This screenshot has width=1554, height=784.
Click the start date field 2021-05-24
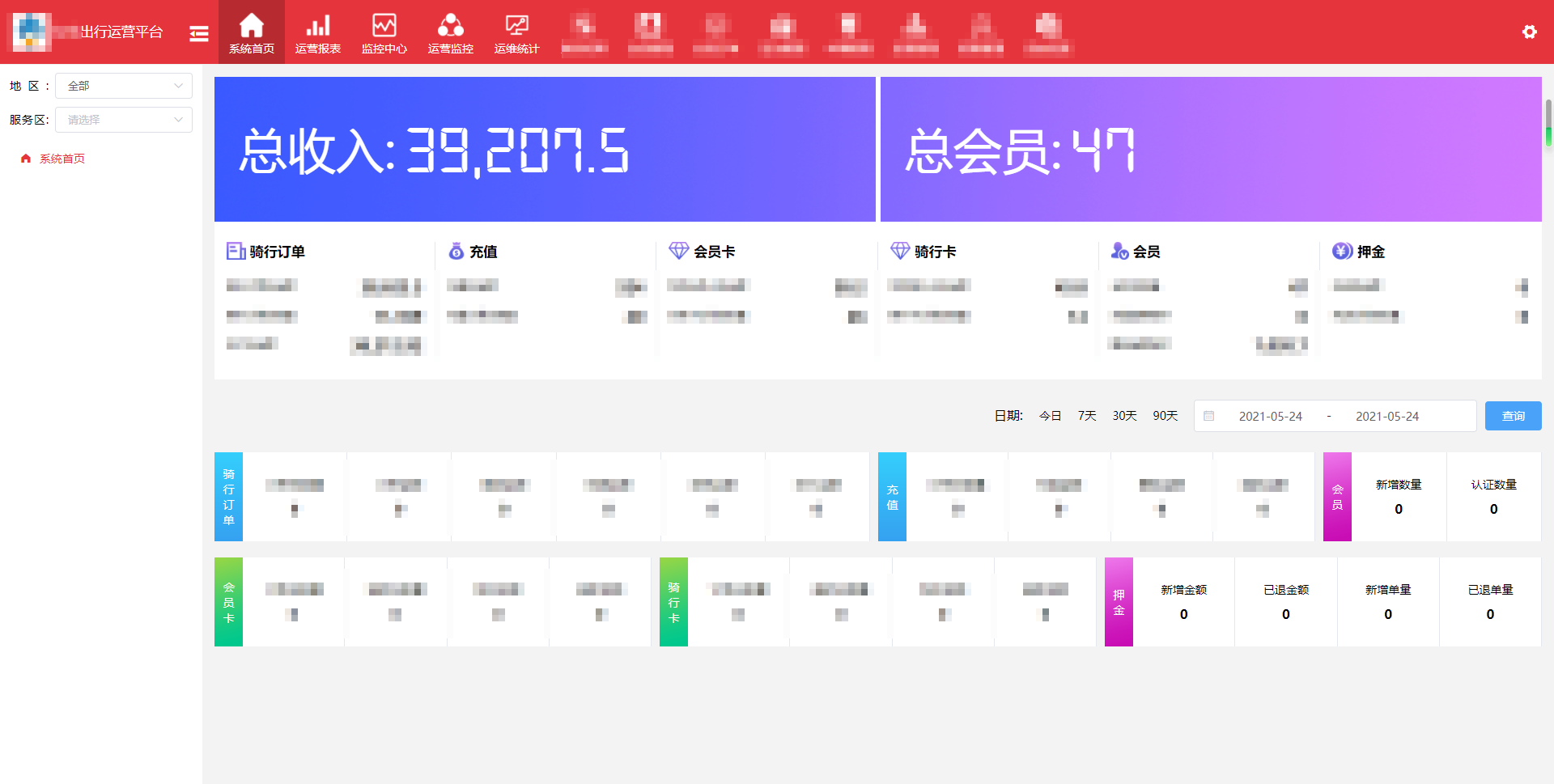click(1270, 416)
